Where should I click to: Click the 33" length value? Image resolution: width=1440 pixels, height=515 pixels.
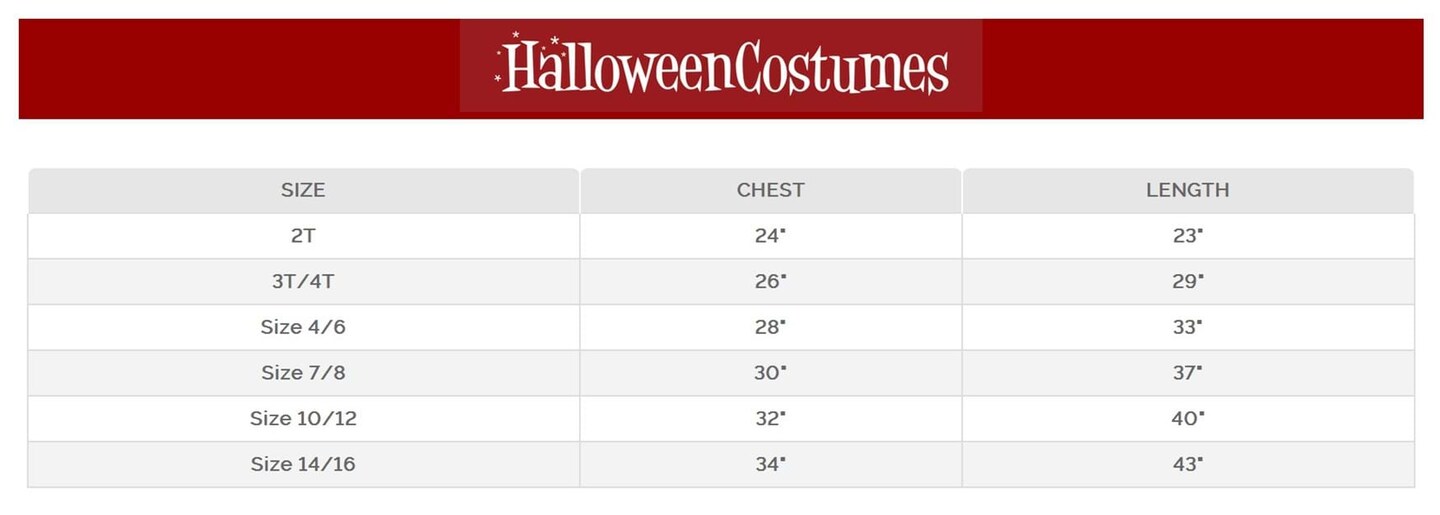click(x=1187, y=327)
